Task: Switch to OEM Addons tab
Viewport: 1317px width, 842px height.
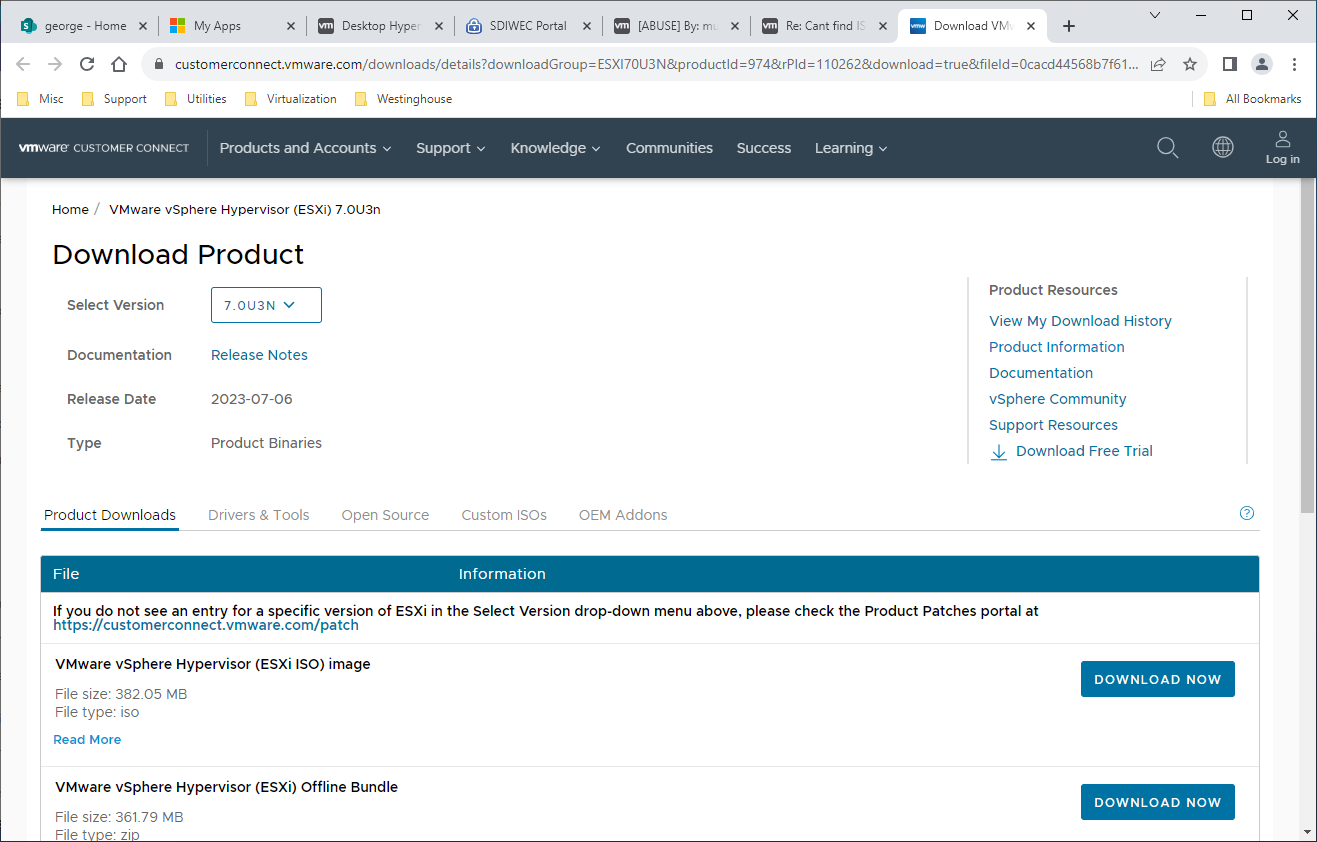Action: click(x=623, y=515)
